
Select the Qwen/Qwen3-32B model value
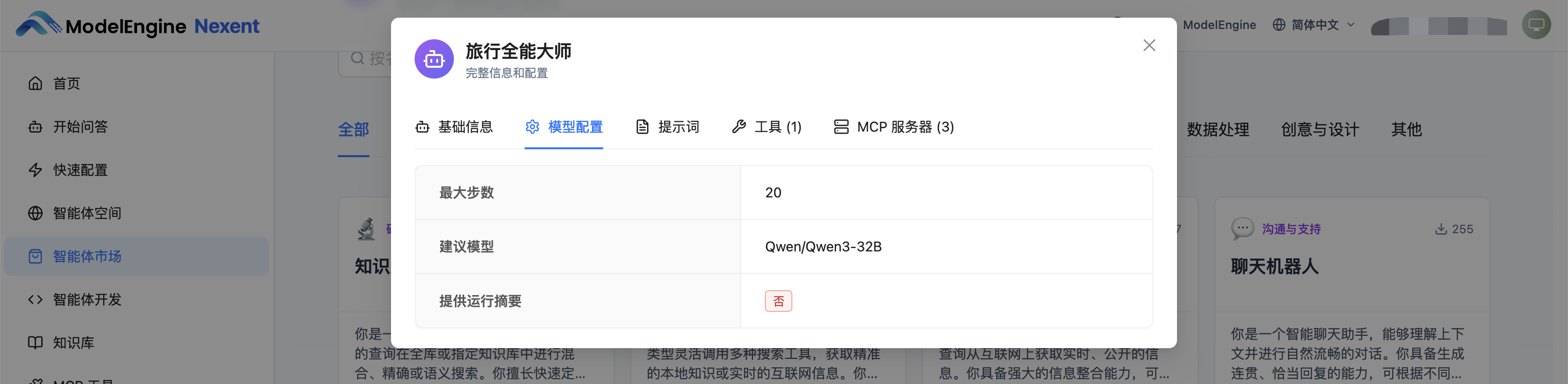(823, 247)
